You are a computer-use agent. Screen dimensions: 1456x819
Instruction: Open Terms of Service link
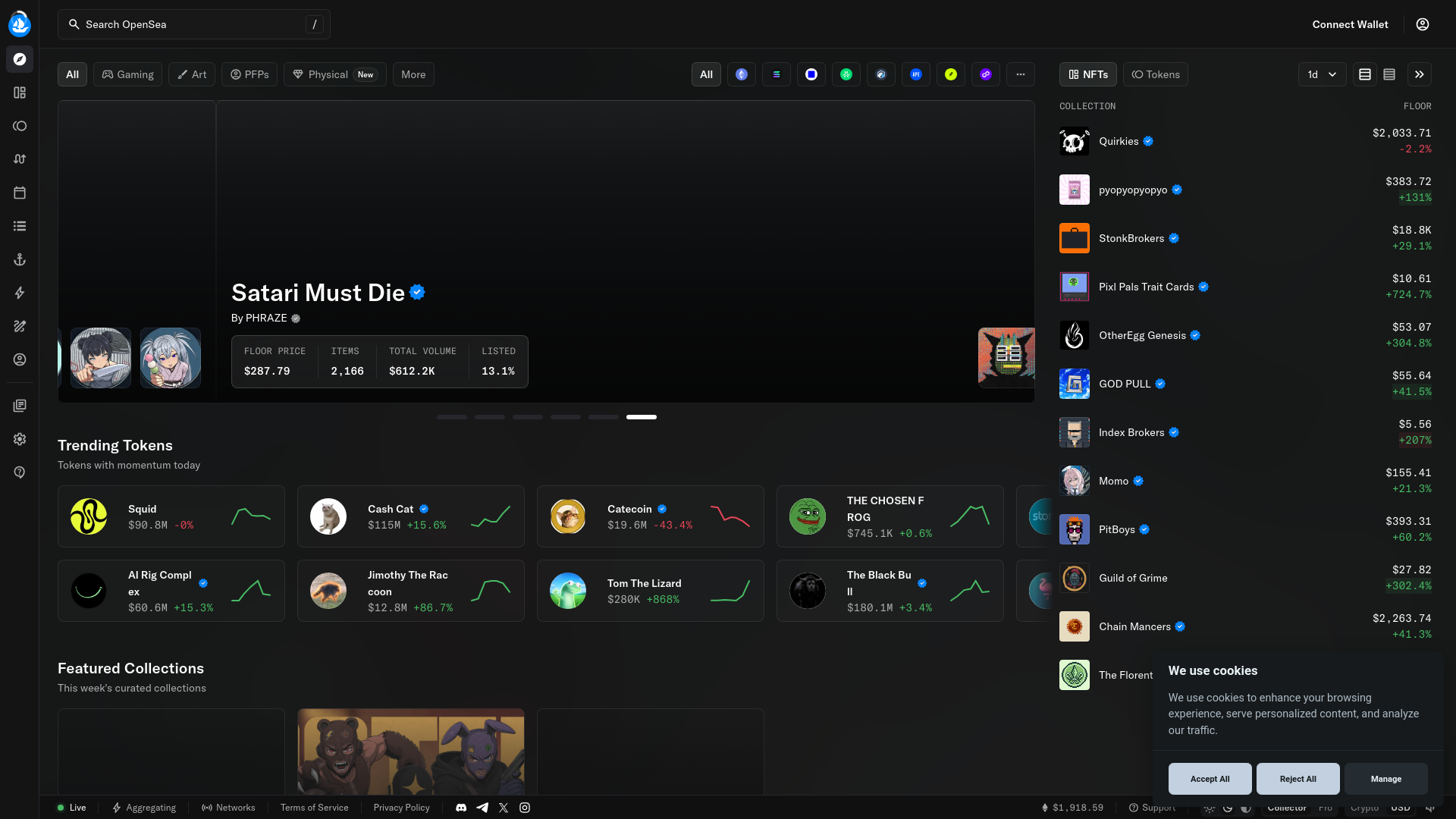[x=314, y=808]
